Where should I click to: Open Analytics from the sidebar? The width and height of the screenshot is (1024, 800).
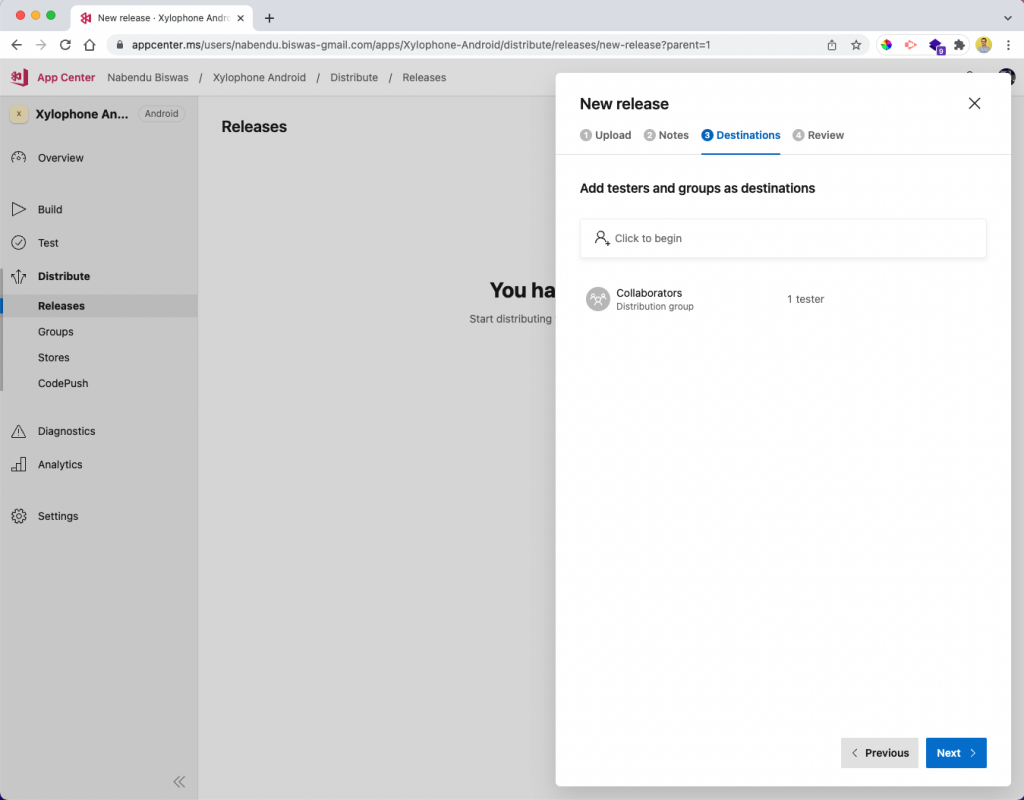[59, 464]
